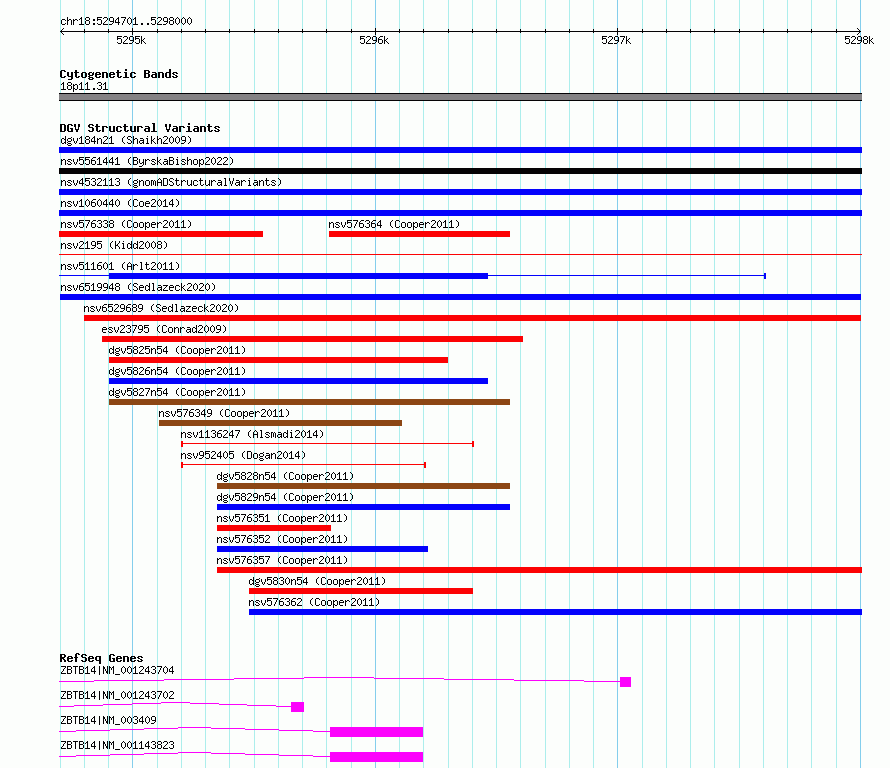Image resolution: width=890 pixels, height=768 pixels.
Task: Open nsv4532113 (gnomADStructuralVariants) label
Action: click(171, 182)
